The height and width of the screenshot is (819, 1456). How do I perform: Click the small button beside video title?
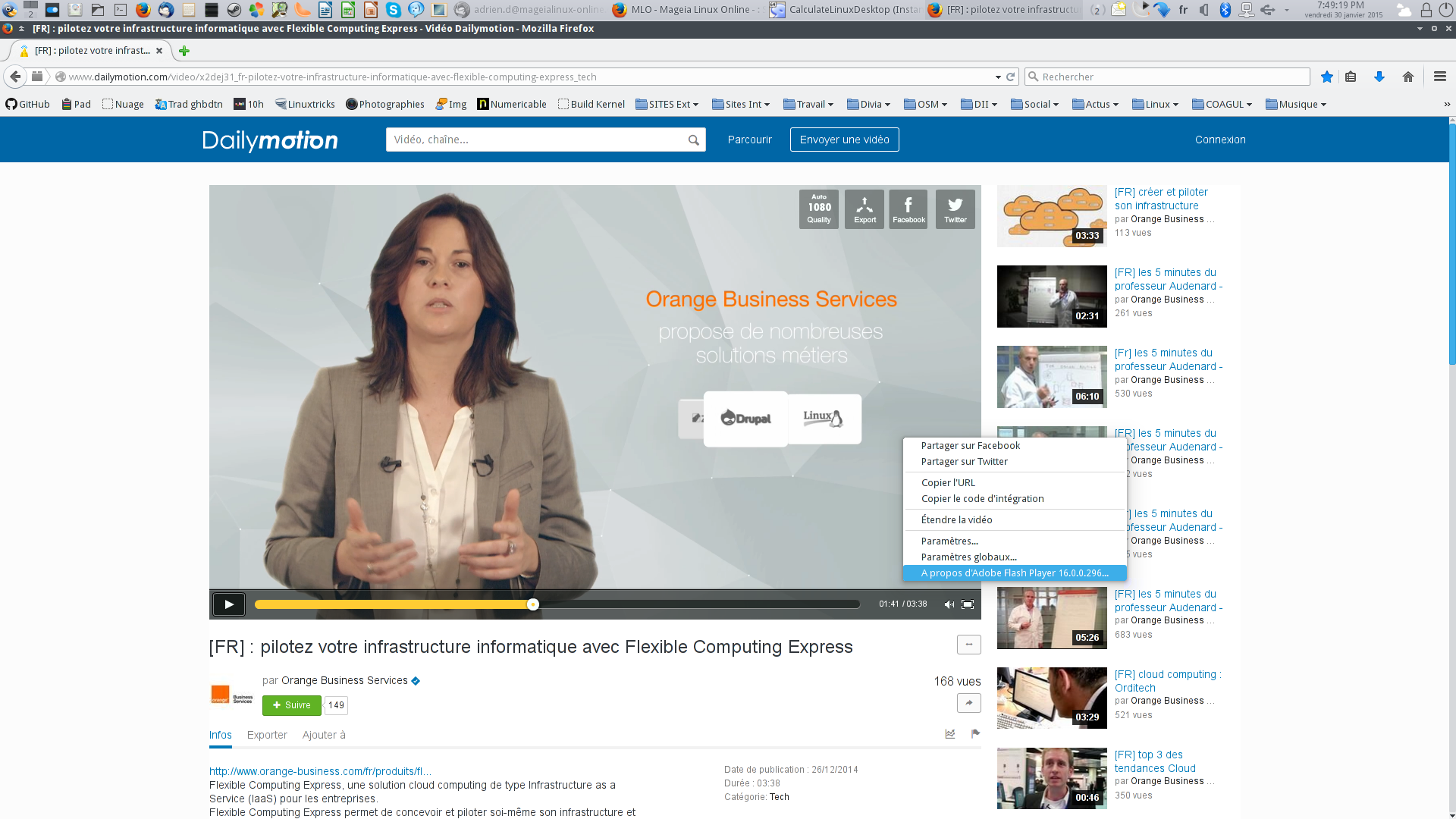[x=968, y=645]
